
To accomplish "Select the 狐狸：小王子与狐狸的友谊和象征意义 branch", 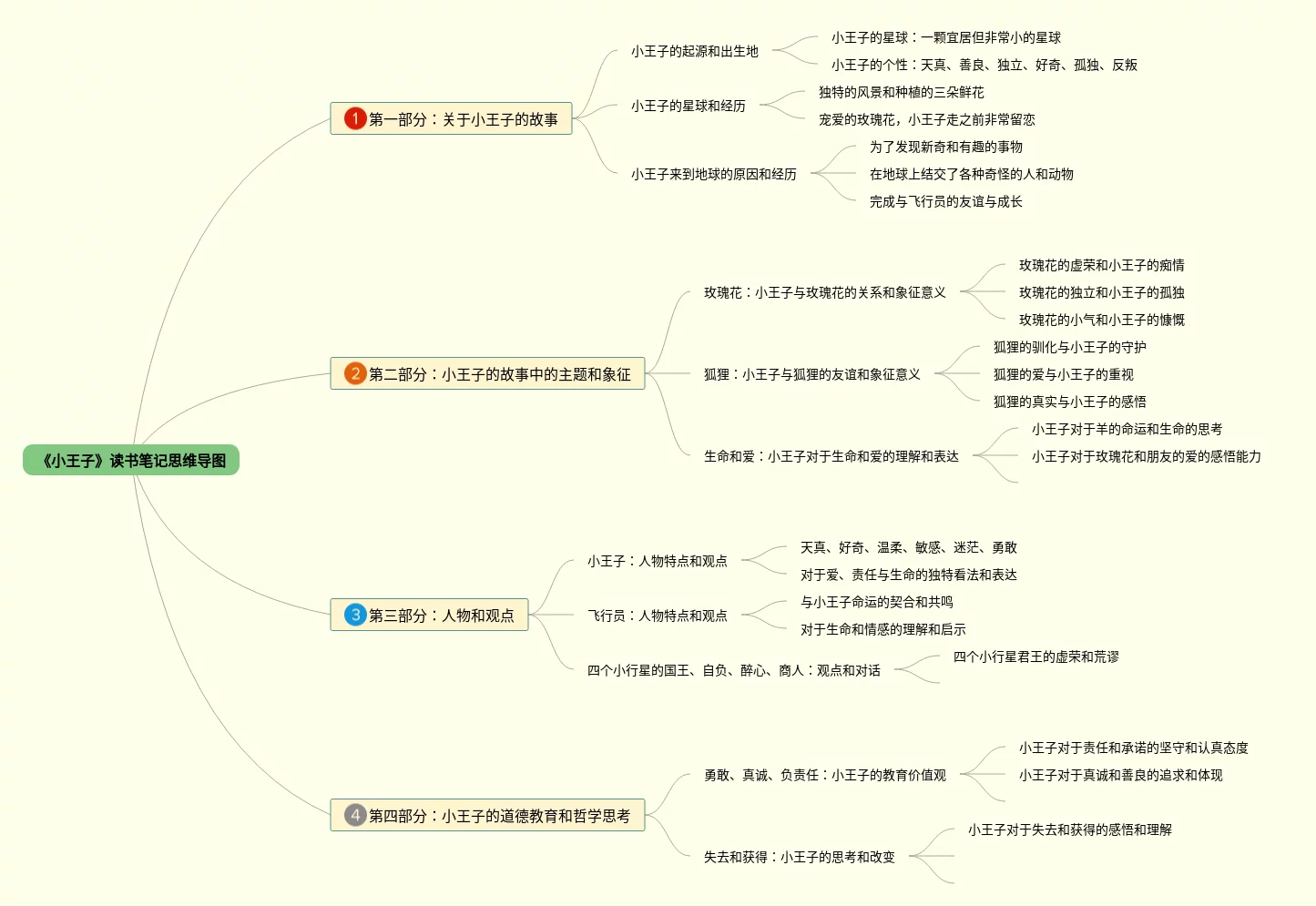I will coord(812,374).
